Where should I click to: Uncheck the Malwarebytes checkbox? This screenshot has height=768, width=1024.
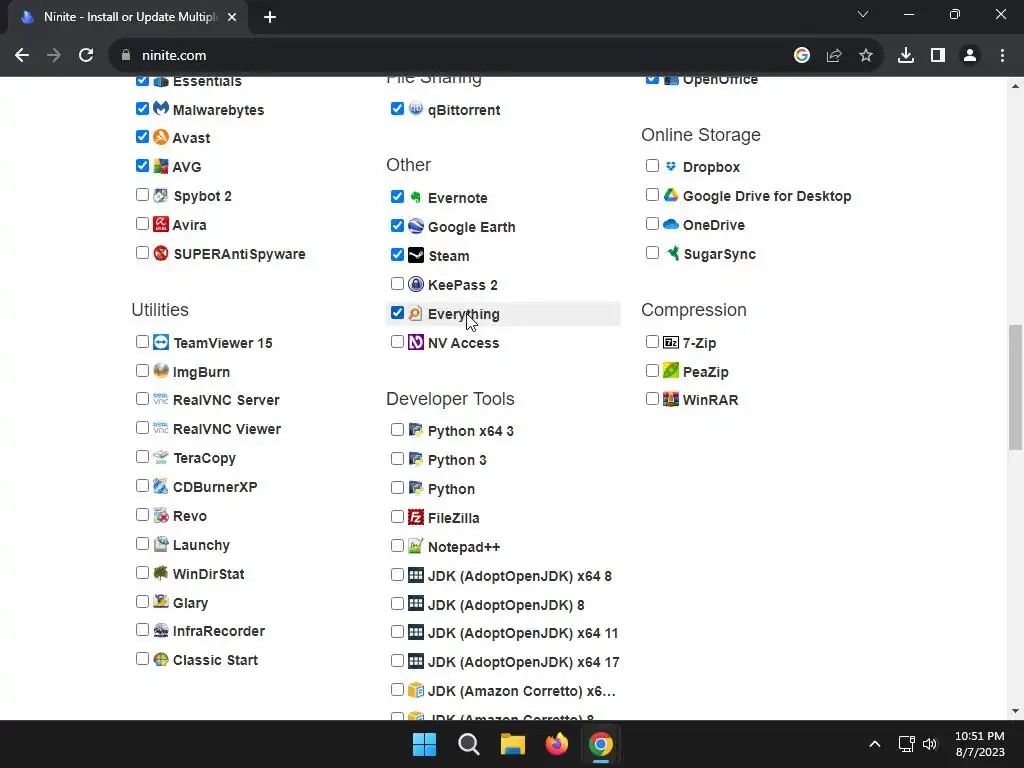(142, 108)
